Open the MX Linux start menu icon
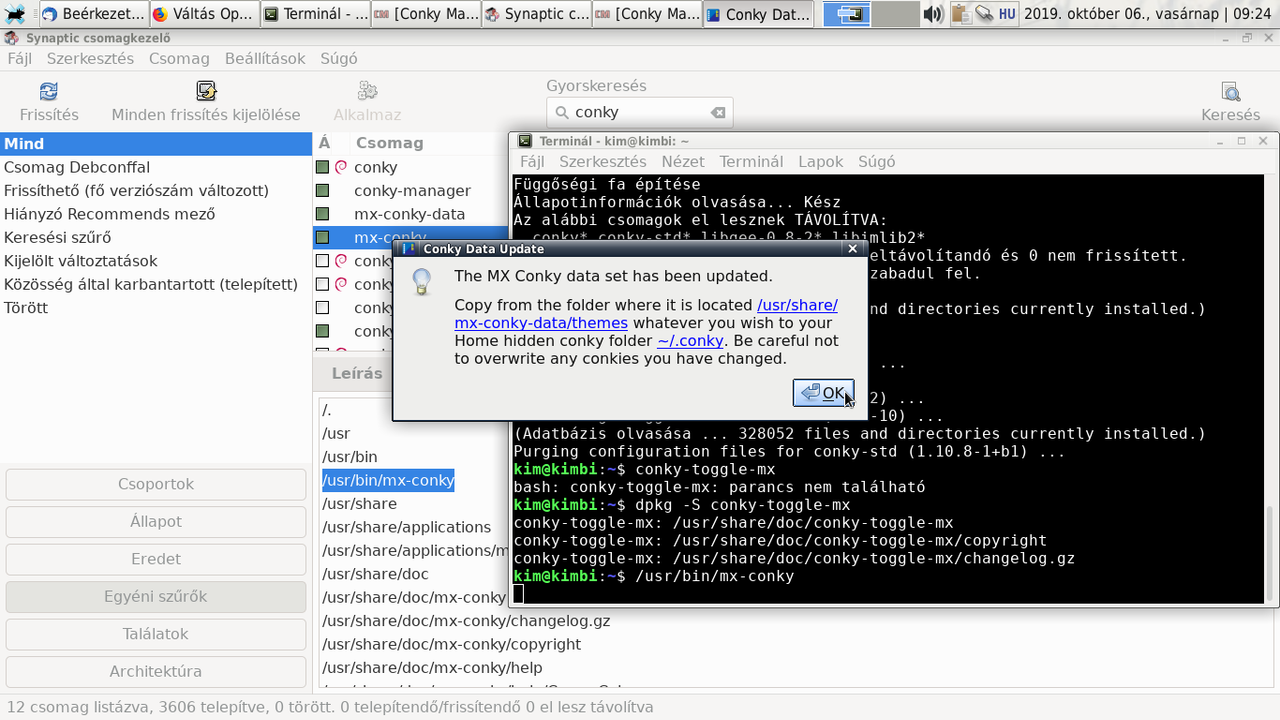1280x720 pixels. pos(14,14)
